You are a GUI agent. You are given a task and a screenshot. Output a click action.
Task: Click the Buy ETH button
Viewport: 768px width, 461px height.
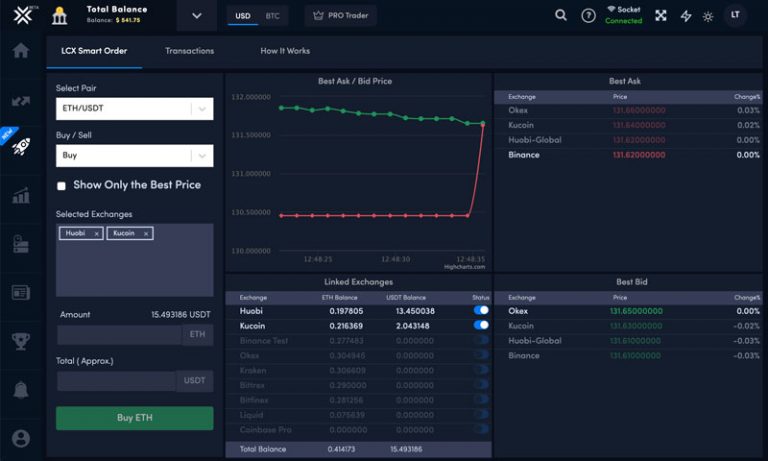[135, 418]
